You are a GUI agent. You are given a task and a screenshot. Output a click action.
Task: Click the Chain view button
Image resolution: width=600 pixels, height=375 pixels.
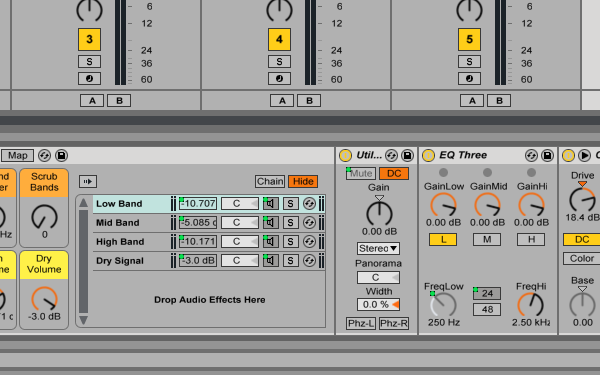[x=270, y=181]
